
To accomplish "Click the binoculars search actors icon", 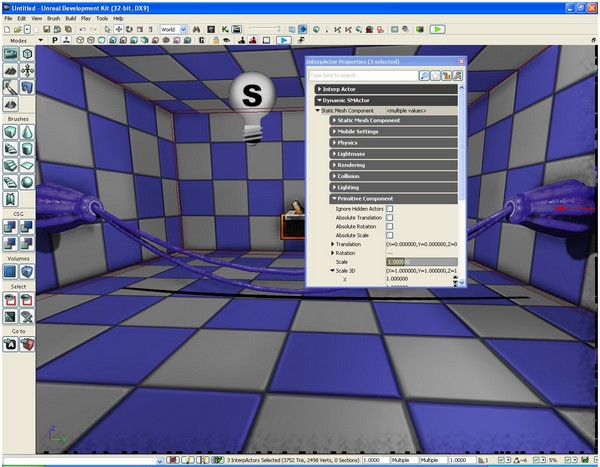I will [x=197, y=29].
